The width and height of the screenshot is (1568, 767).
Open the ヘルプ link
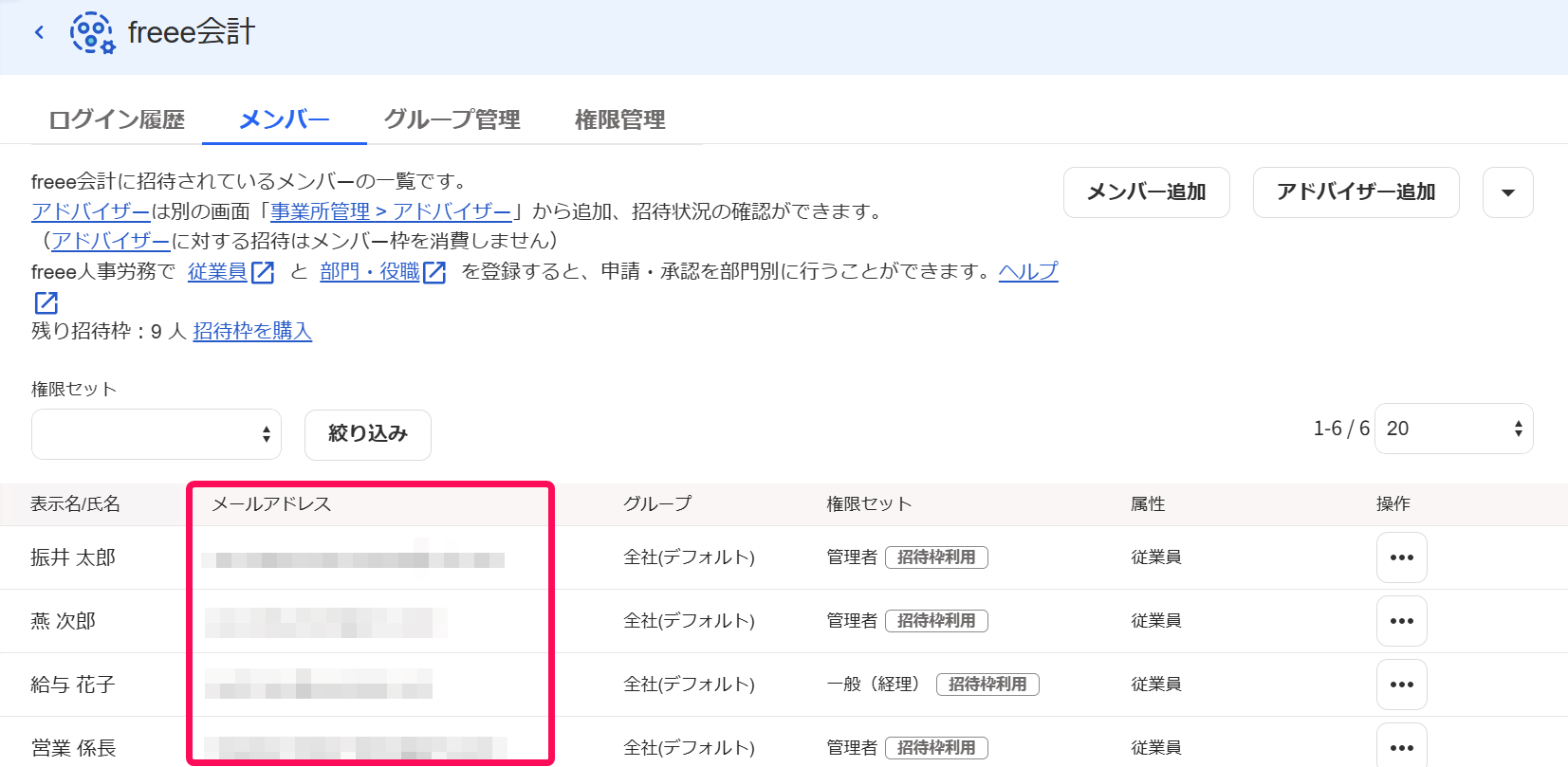point(1028,272)
